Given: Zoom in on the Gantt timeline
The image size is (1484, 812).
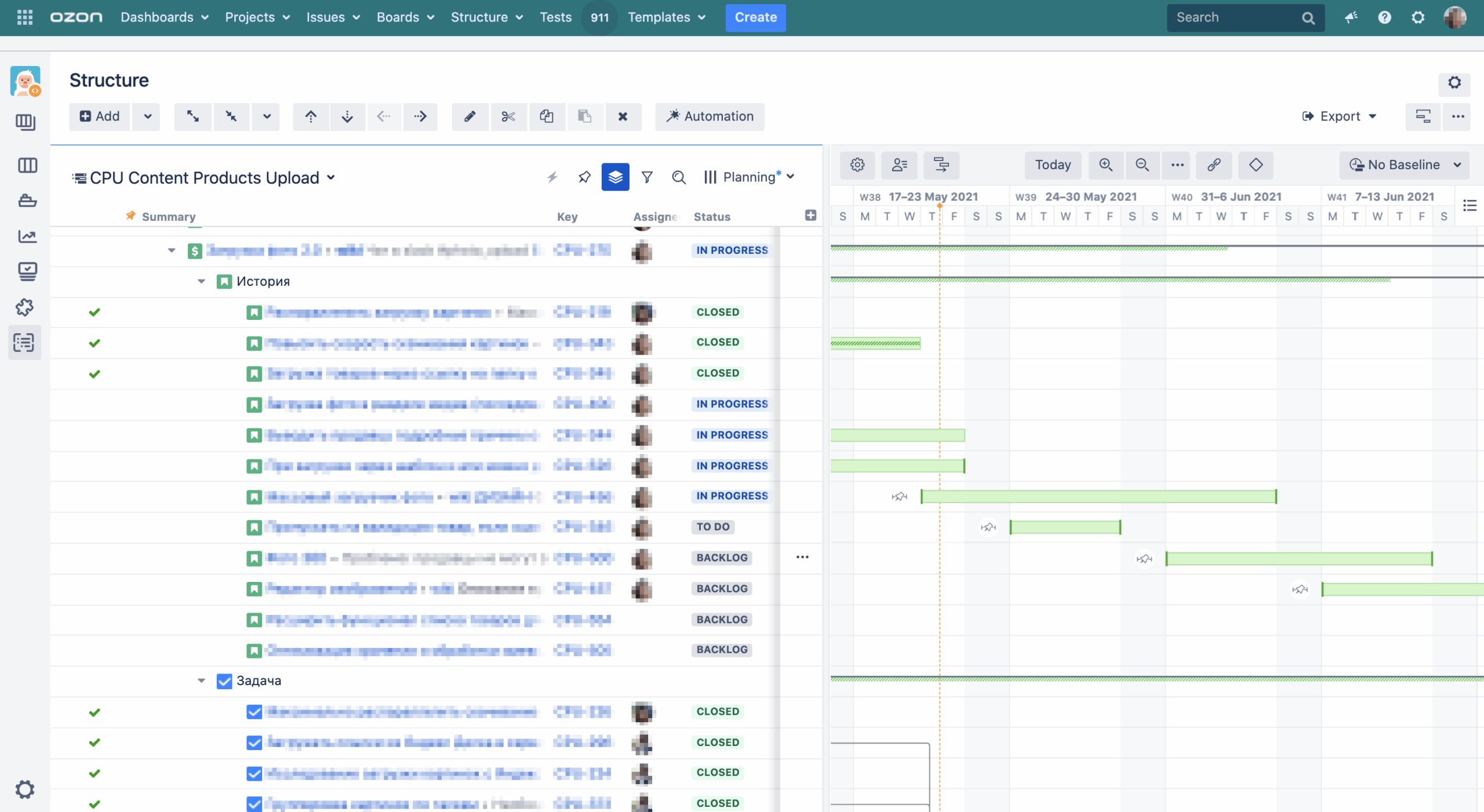Looking at the screenshot, I should [1104, 165].
